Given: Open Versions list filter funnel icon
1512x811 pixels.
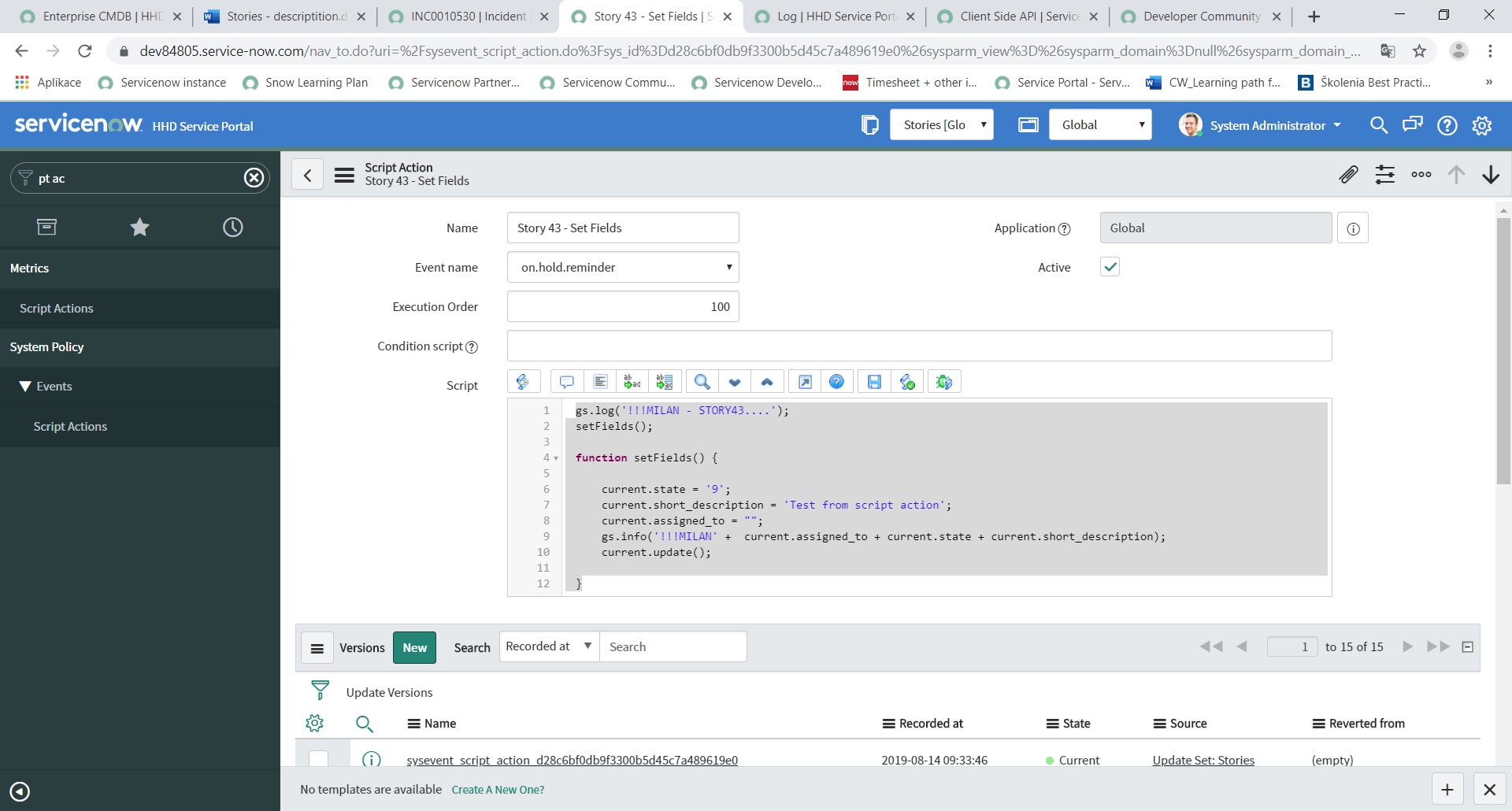Looking at the screenshot, I should [320, 691].
